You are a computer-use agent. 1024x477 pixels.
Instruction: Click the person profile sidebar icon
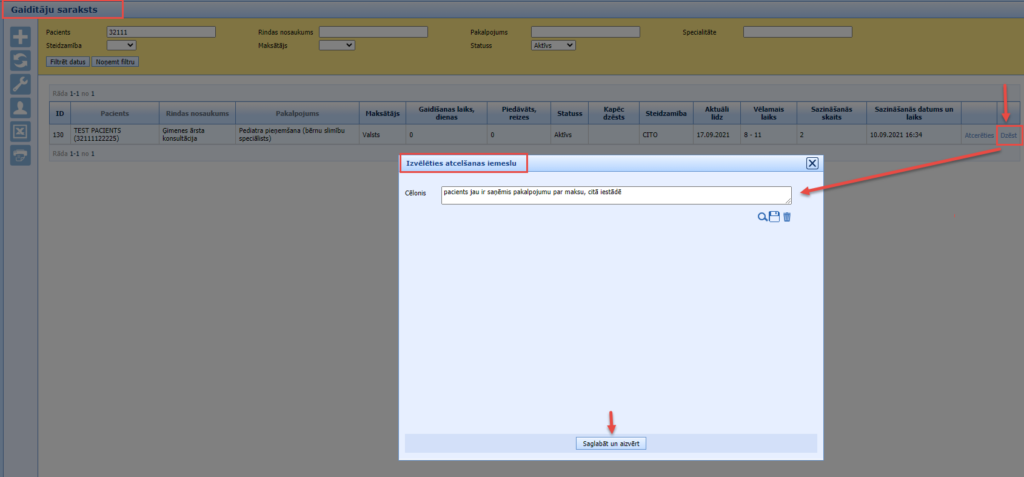coord(19,108)
